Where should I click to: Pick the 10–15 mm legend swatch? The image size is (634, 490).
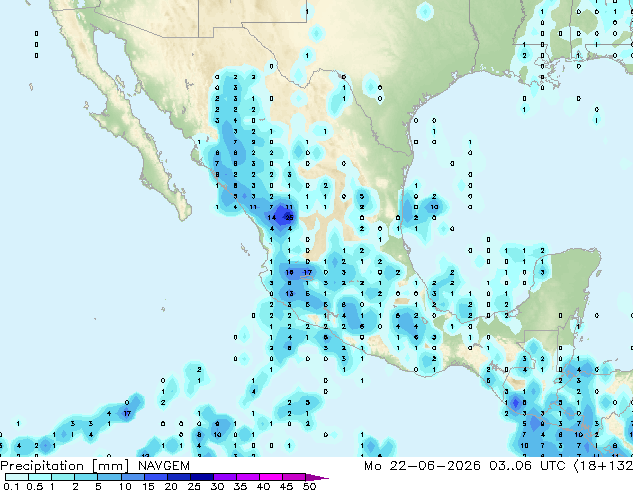coord(132,477)
